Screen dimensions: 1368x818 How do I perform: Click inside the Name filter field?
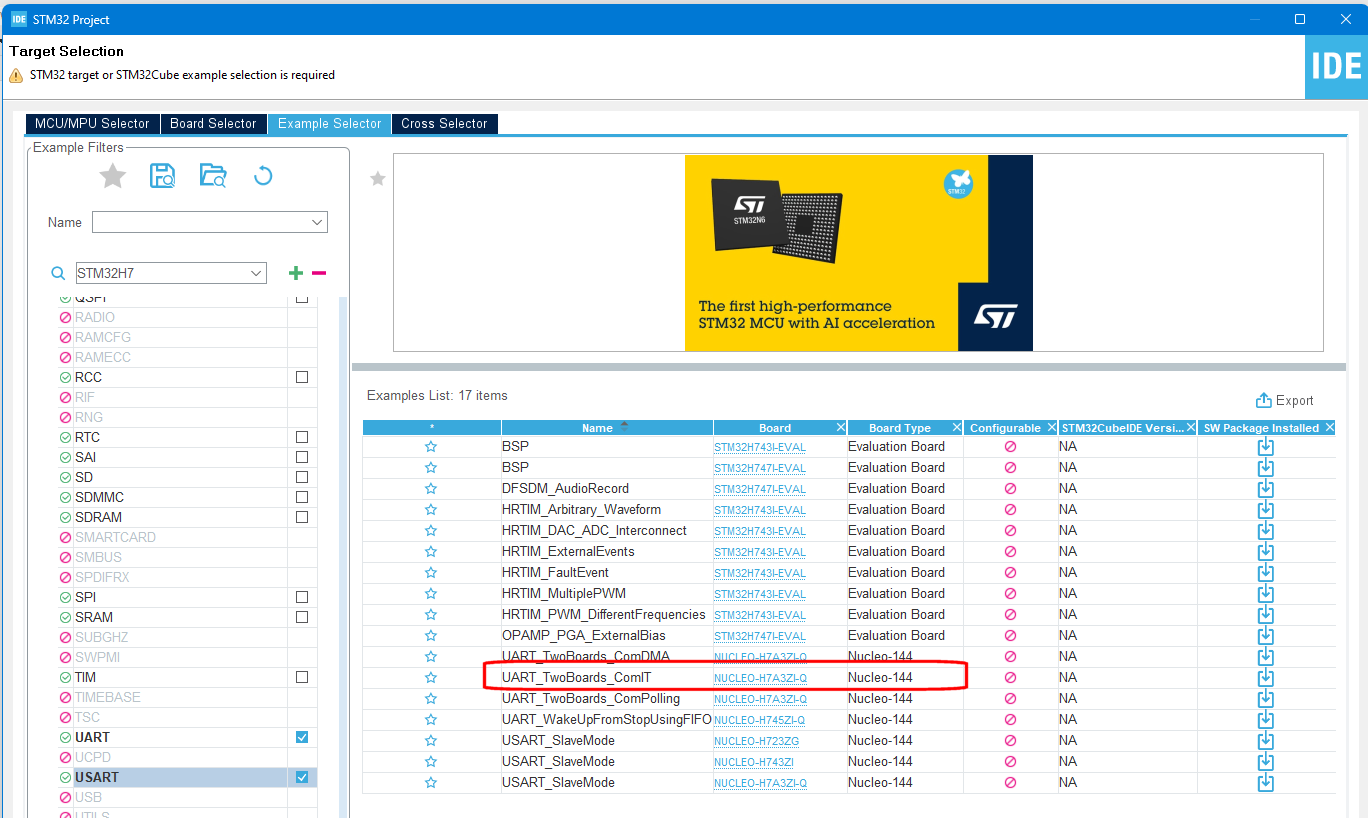pyautogui.click(x=200, y=222)
